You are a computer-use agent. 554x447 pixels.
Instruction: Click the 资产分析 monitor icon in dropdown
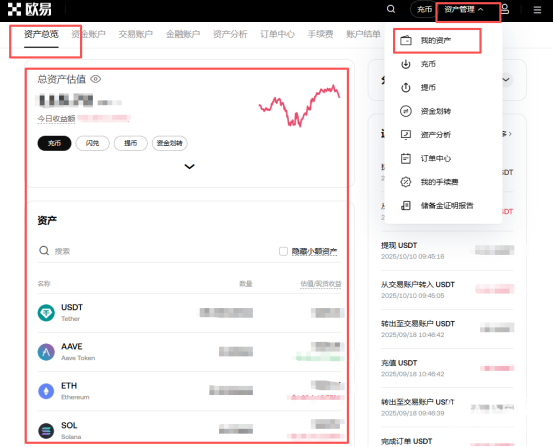(x=406, y=135)
